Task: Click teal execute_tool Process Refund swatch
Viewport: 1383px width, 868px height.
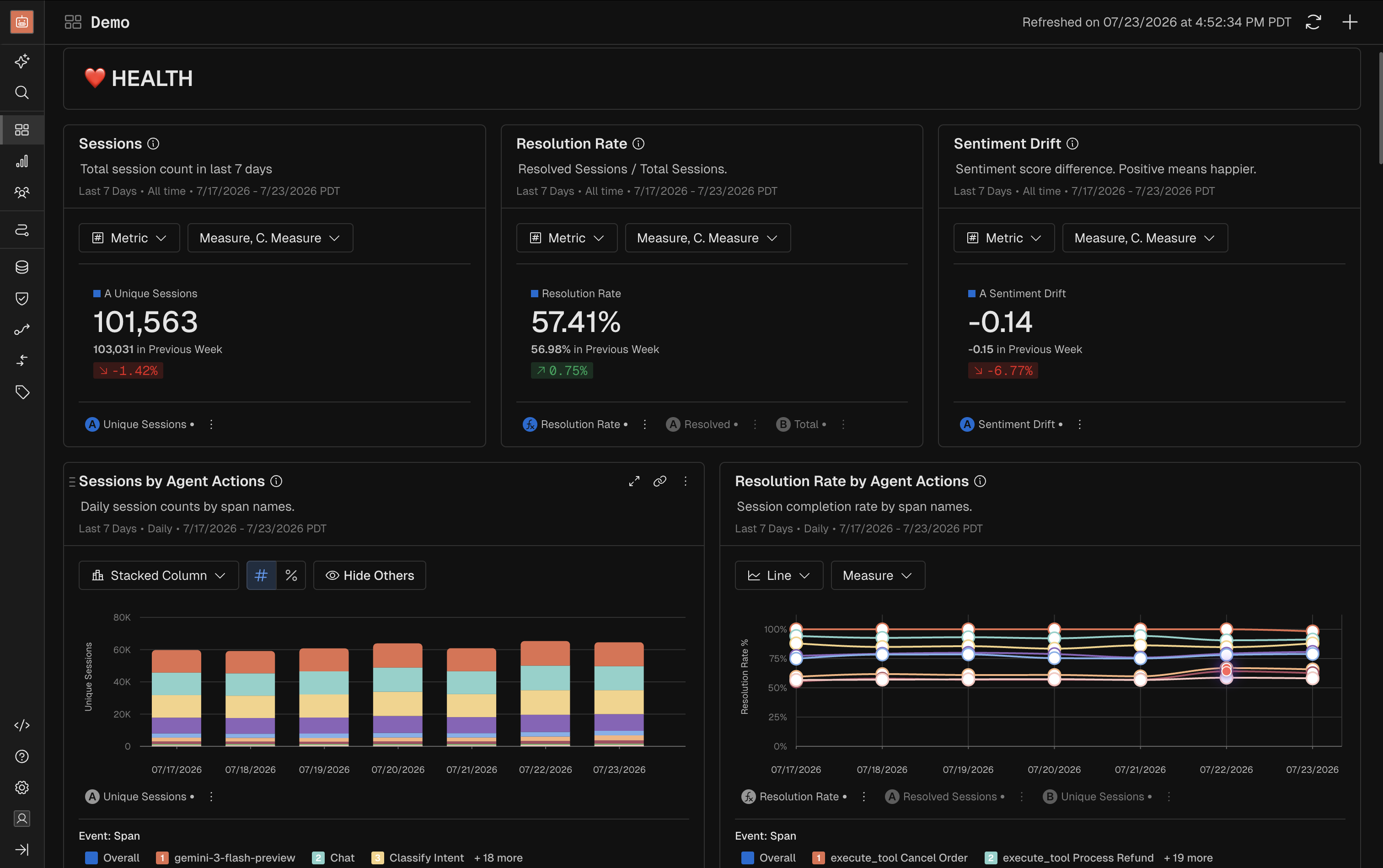Action: click(991, 857)
